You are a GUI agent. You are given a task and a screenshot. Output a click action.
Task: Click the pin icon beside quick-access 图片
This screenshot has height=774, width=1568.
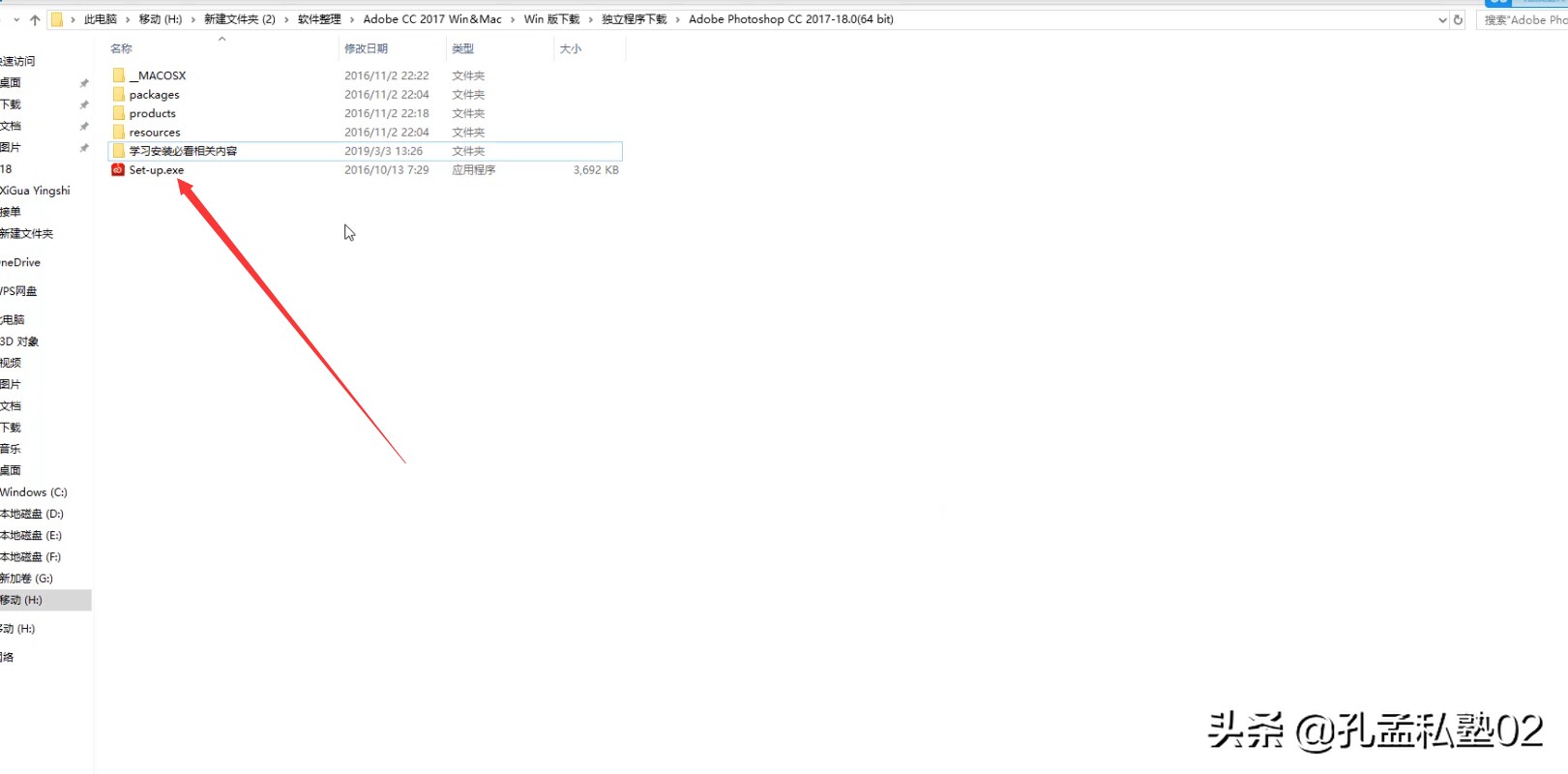84,148
